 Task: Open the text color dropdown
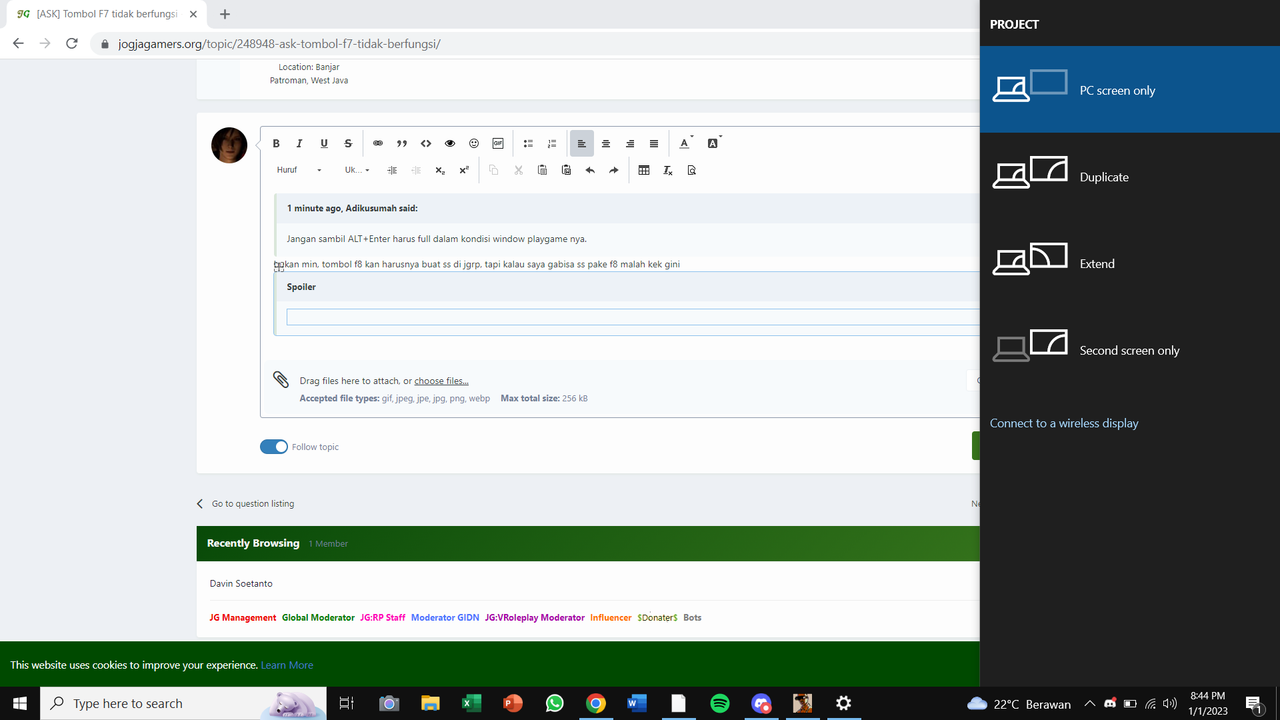pos(685,144)
